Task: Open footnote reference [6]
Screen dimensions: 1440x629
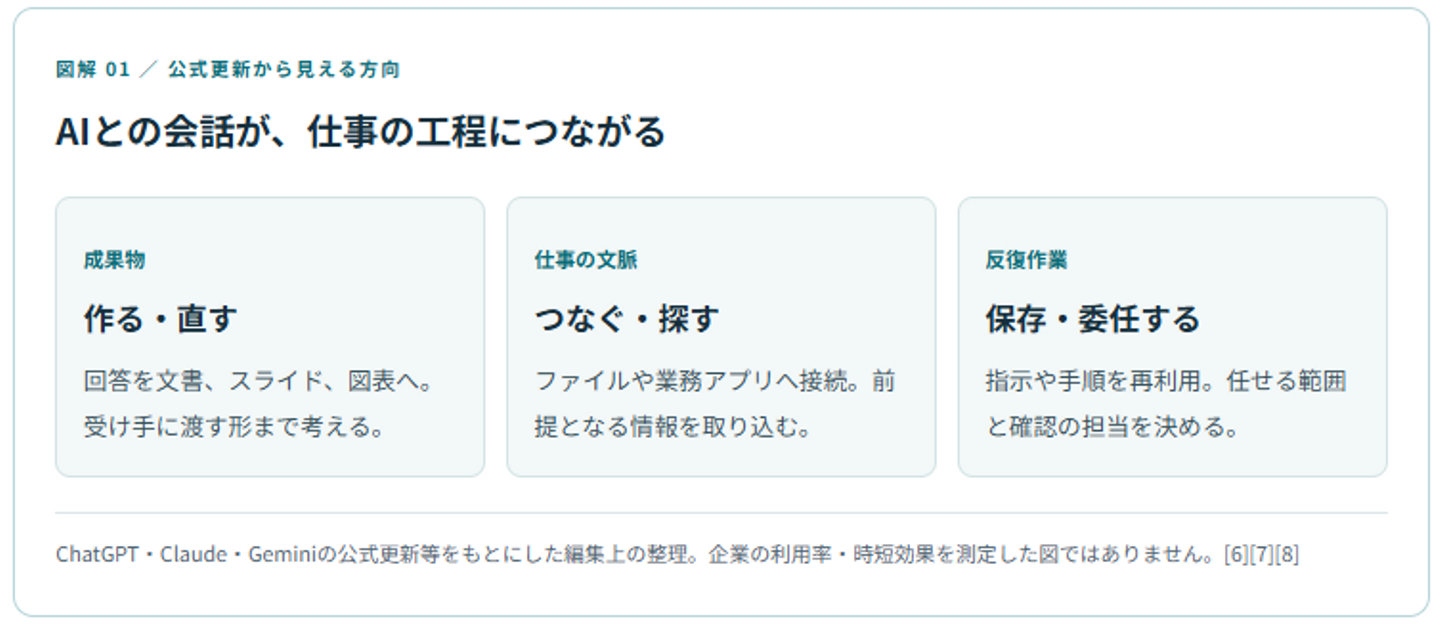Action: (x=1236, y=554)
